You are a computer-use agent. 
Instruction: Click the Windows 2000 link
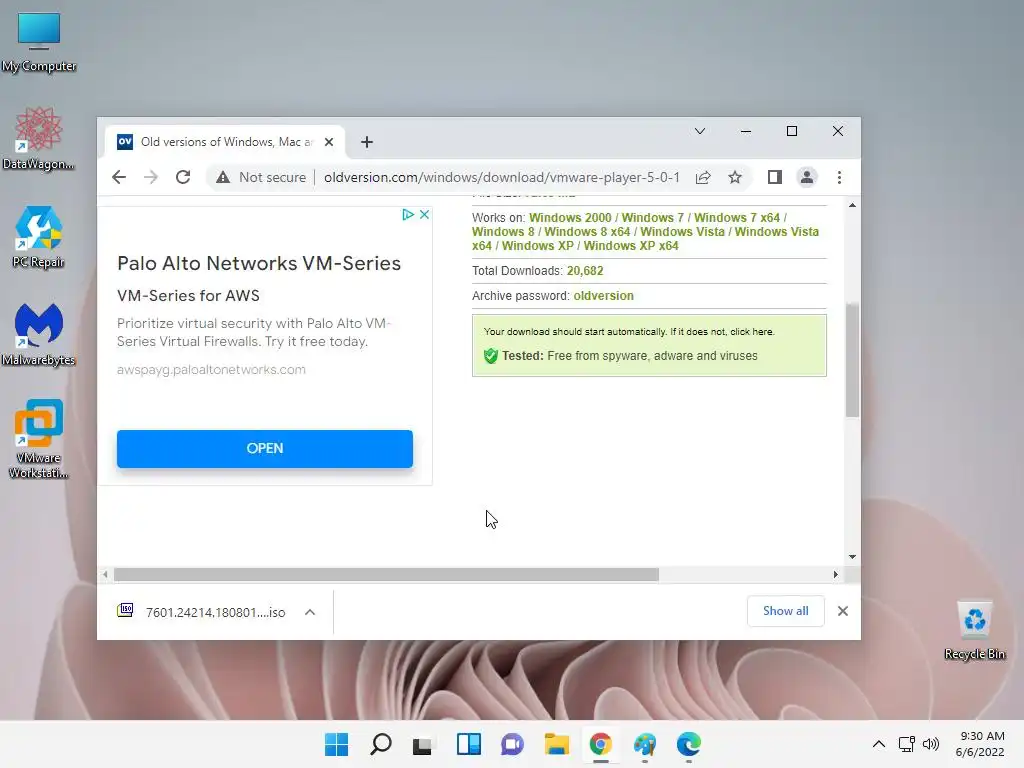coord(570,217)
